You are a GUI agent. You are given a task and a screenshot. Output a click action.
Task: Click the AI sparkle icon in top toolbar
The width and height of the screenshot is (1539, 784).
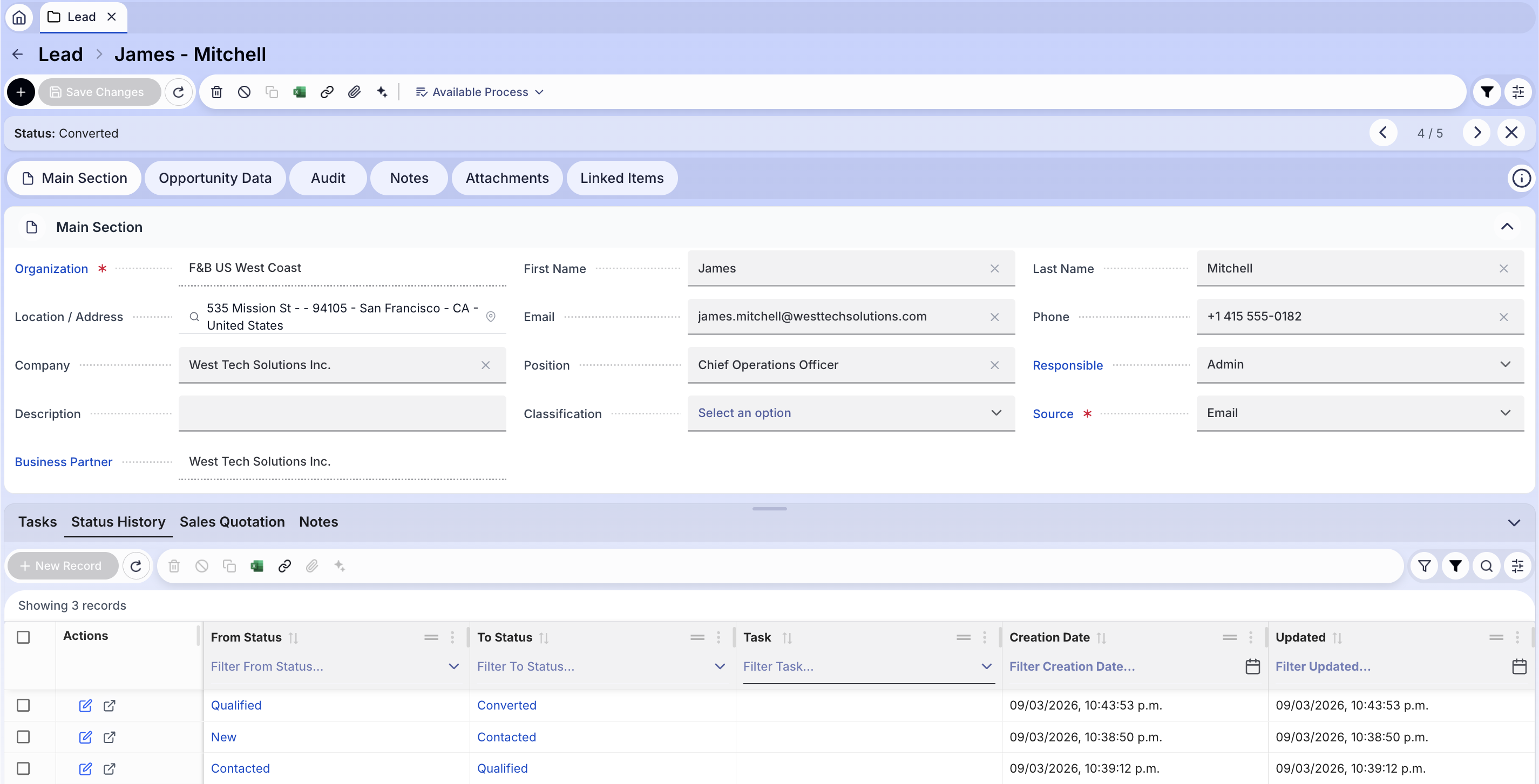[382, 92]
